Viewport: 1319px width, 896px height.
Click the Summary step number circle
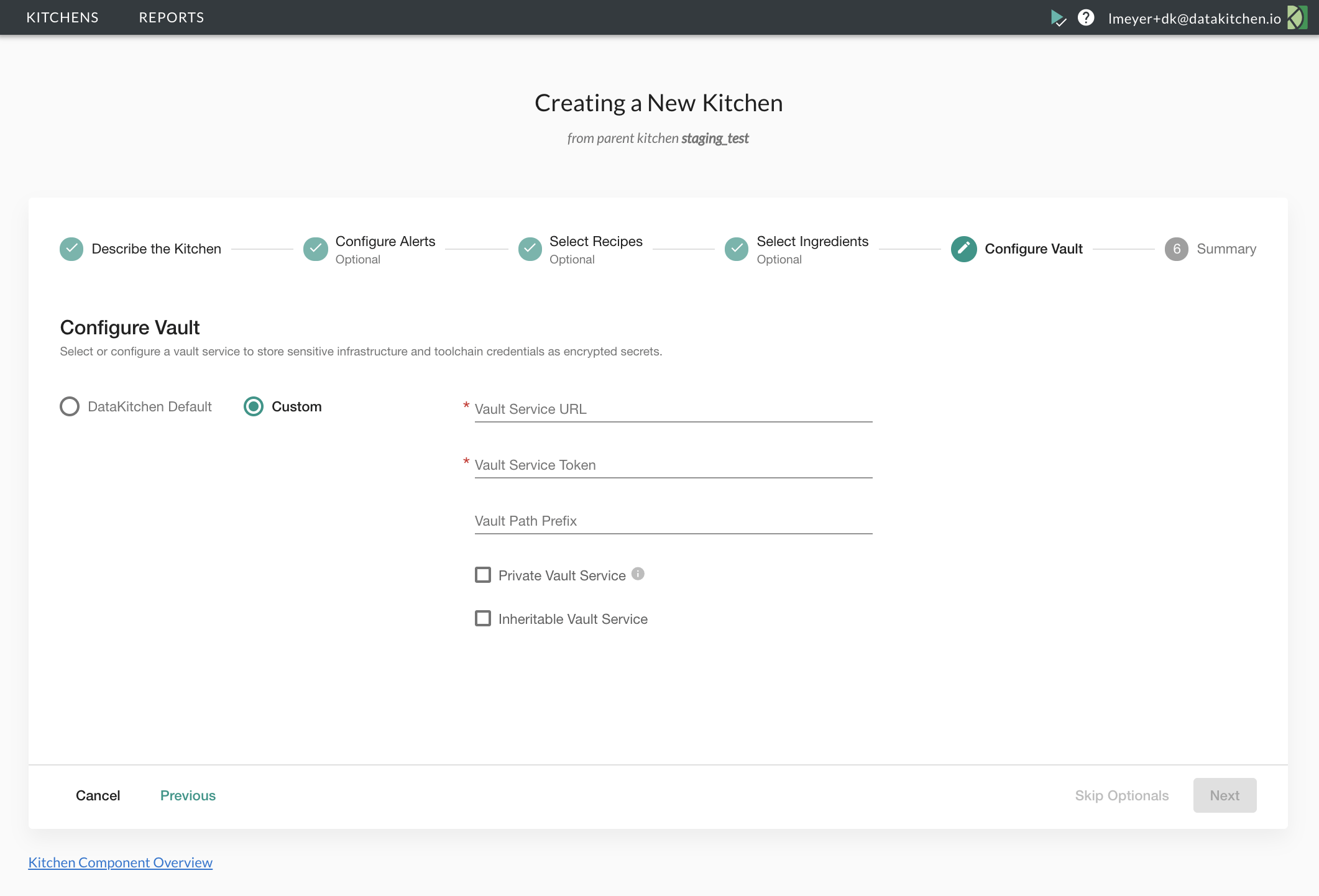1176,249
